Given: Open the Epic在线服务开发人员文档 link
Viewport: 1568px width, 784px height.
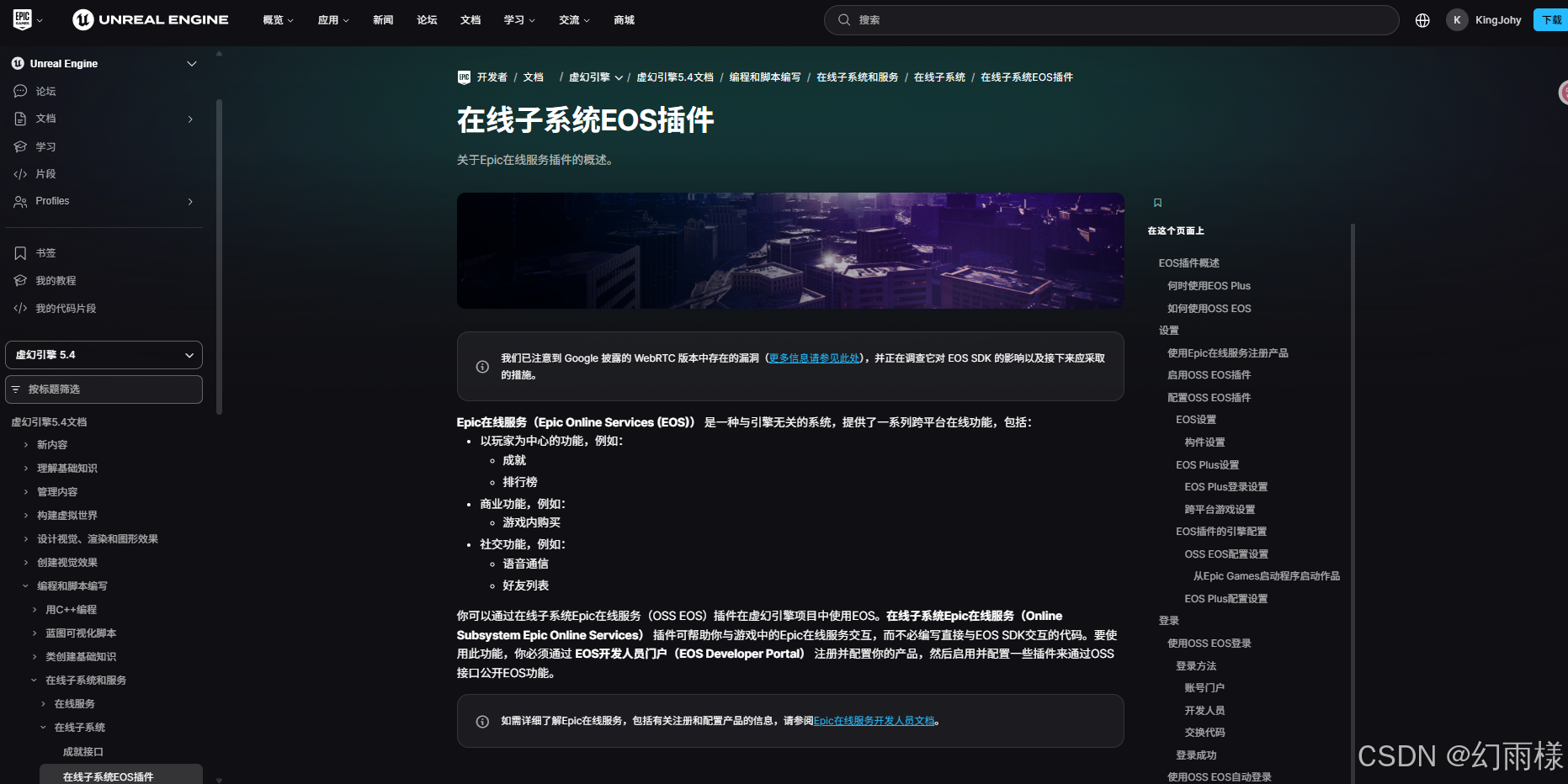Looking at the screenshot, I should click(x=874, y=721).
